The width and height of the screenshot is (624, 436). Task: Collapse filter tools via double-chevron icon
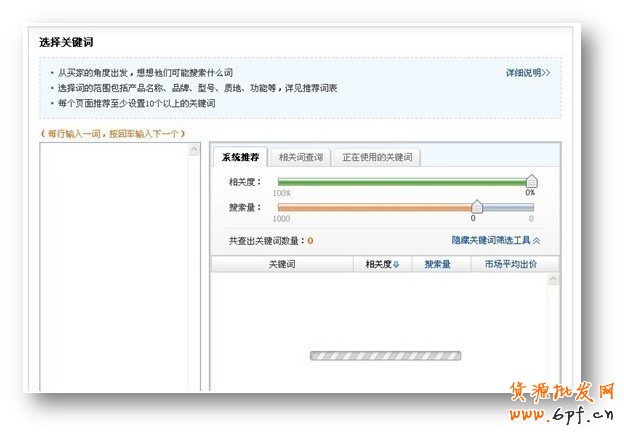pyautogui.click(x=536, y=240)
